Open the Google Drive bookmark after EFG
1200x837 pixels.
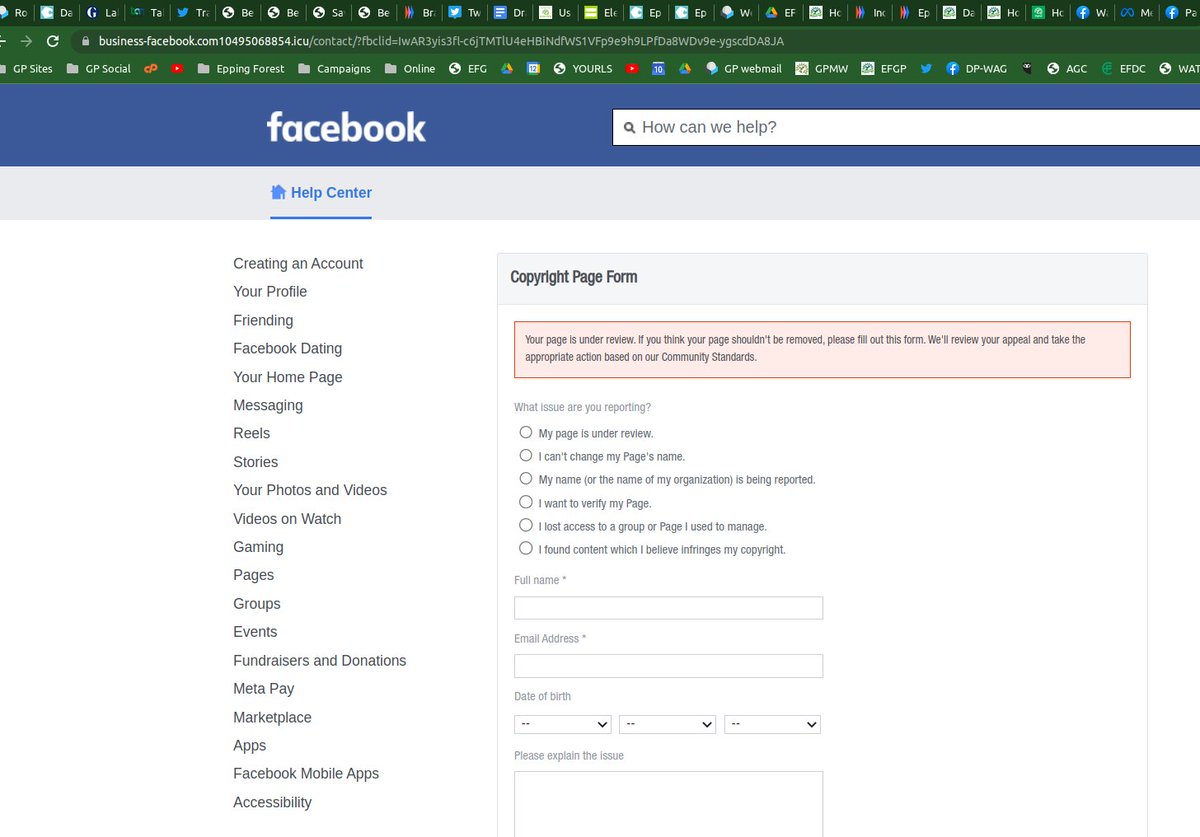pyautogui.click(x=507, y=68)
